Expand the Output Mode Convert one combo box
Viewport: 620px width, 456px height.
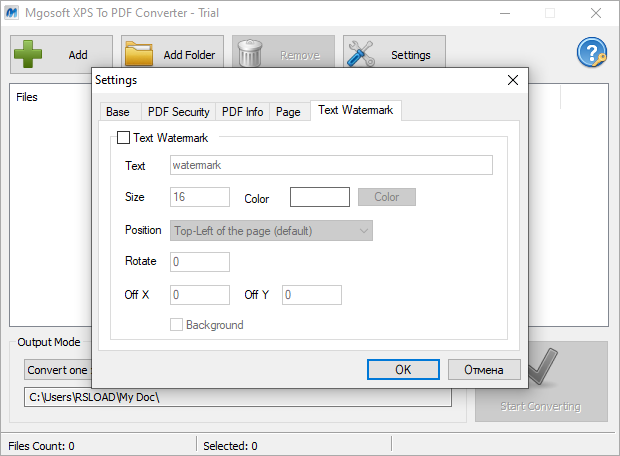coord(58,370)
